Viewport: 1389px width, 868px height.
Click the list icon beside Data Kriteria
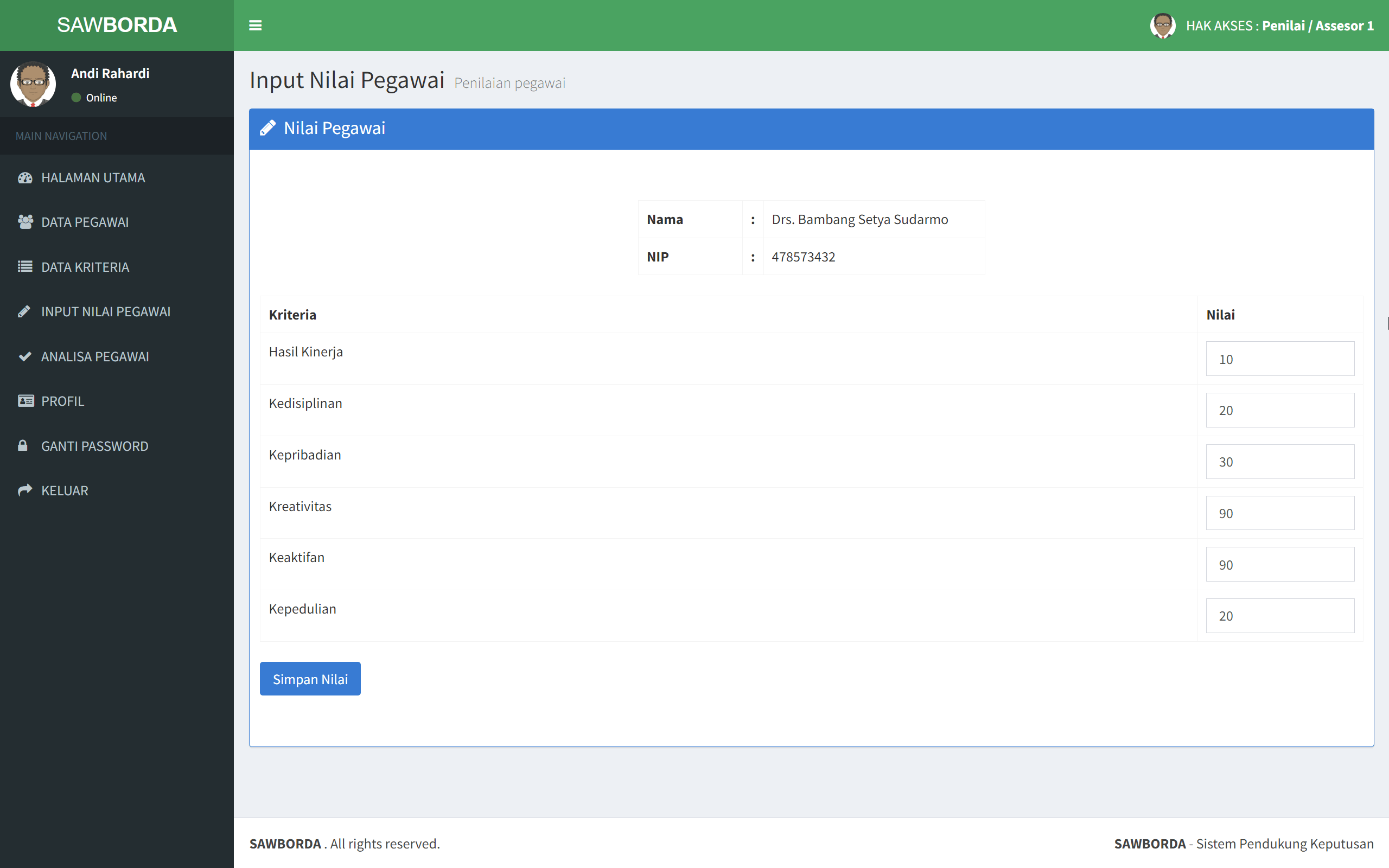point(26,266)
